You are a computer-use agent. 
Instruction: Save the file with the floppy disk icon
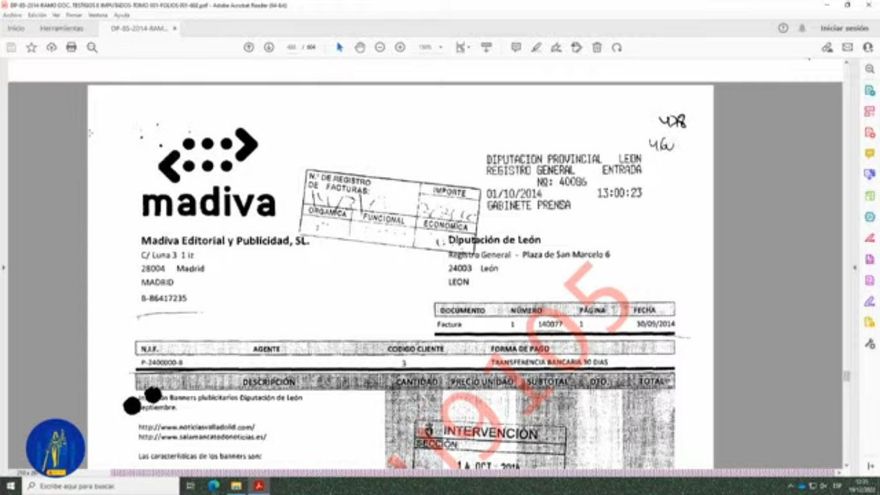tap(11, 48)
